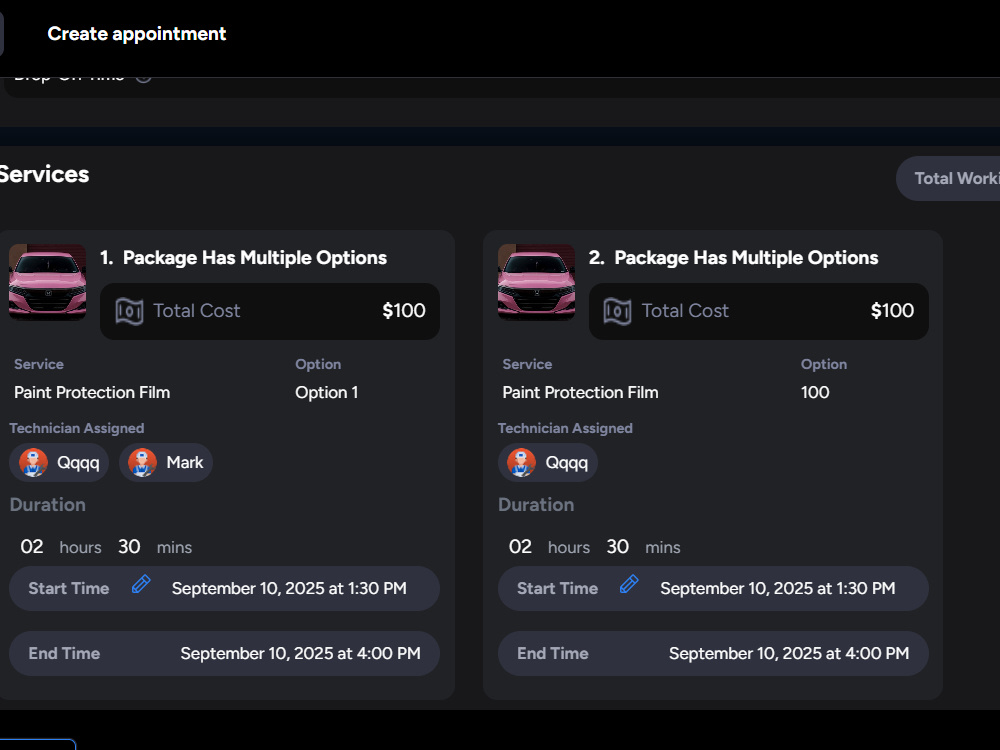This screenshot has width=1000, height=750.
Task: Click the Mark technician chip
Action: pyautogui.click(x=166, y=462)
